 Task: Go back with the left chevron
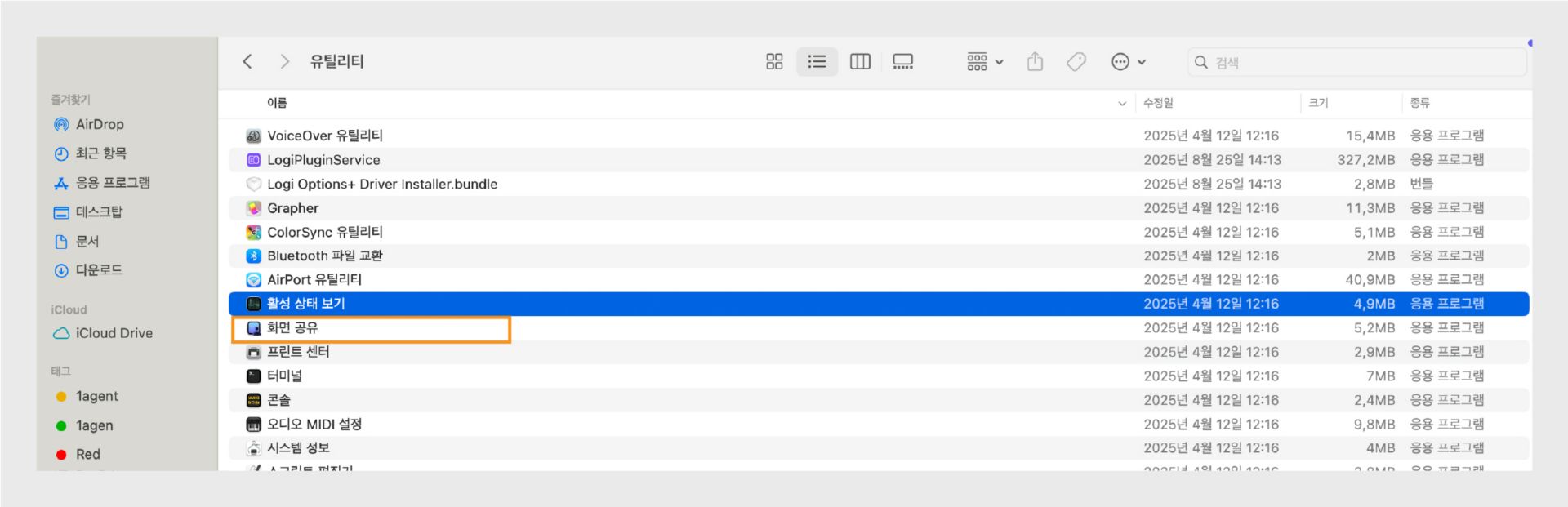click(247, 62)
